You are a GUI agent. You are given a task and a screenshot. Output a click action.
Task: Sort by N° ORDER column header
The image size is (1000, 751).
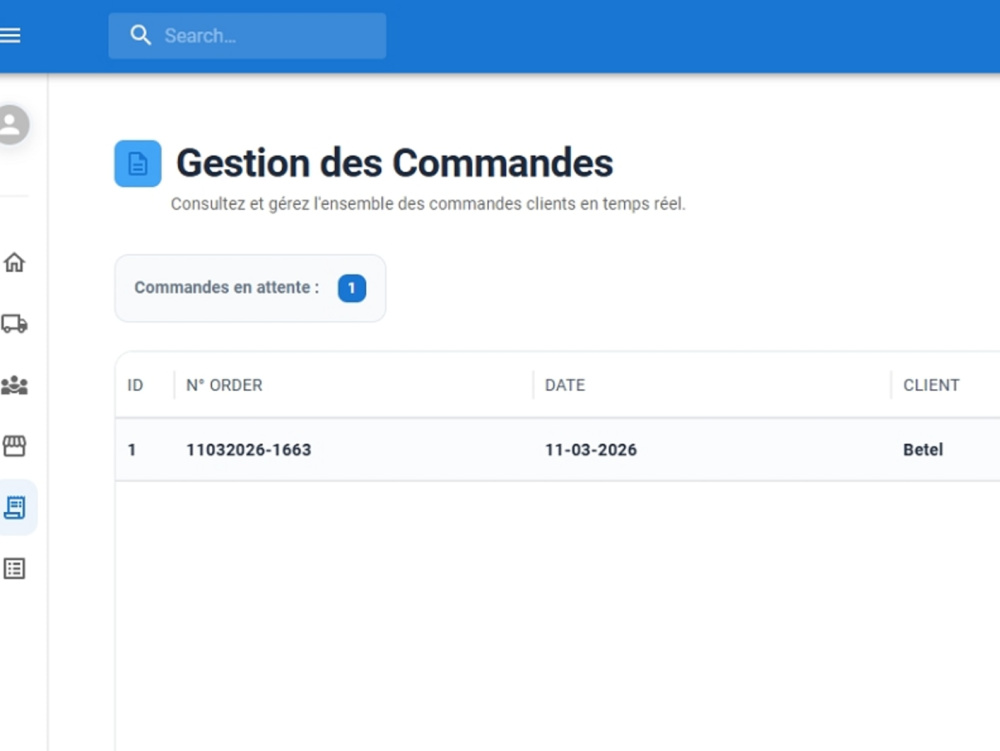click(224, 385)
